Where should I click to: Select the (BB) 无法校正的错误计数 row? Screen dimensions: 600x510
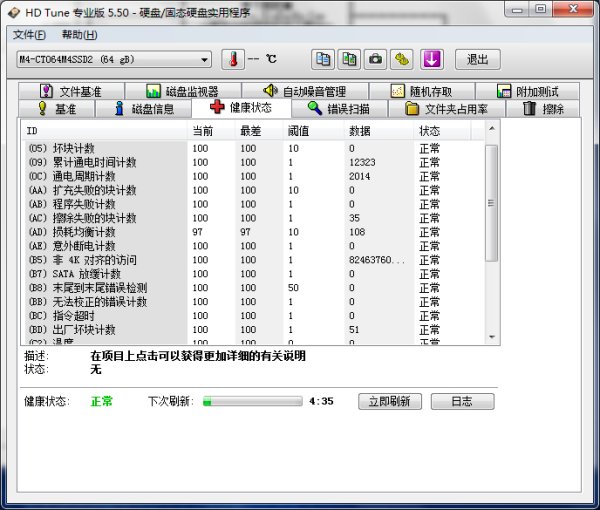point(255,302)
